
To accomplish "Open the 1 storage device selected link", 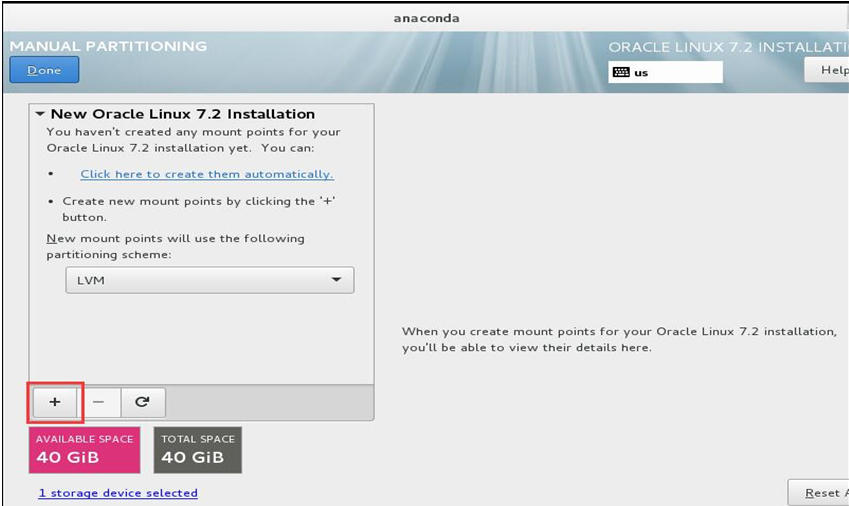I will click(x=118, y=493).
